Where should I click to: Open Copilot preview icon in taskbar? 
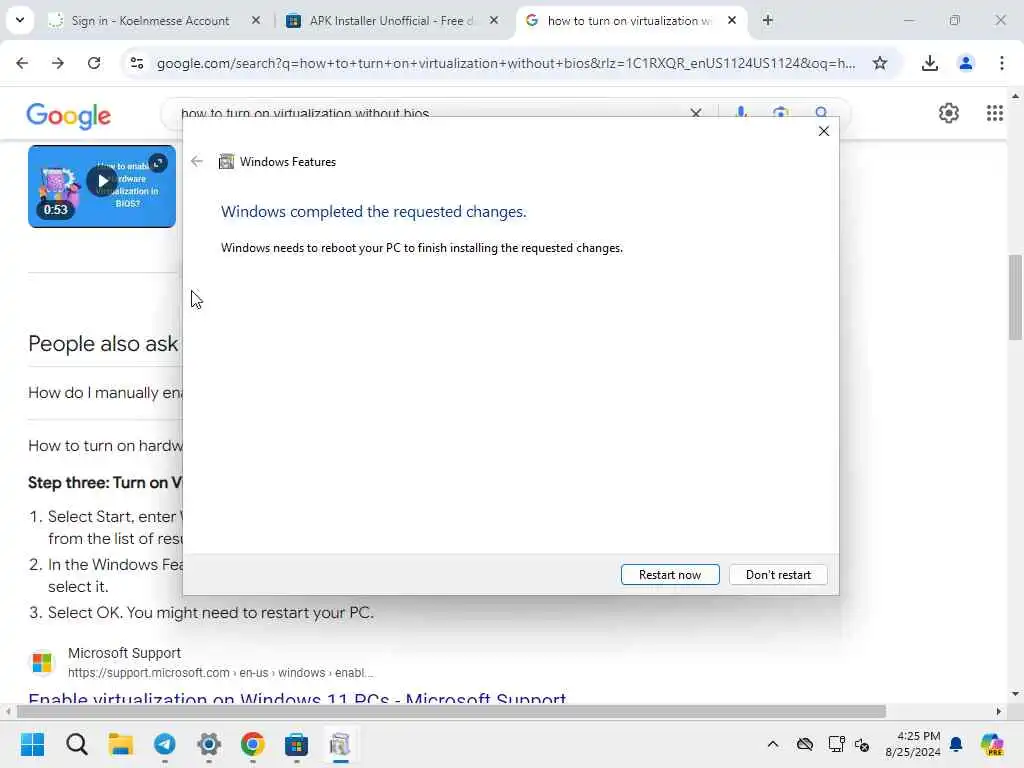tap(992, 744)
